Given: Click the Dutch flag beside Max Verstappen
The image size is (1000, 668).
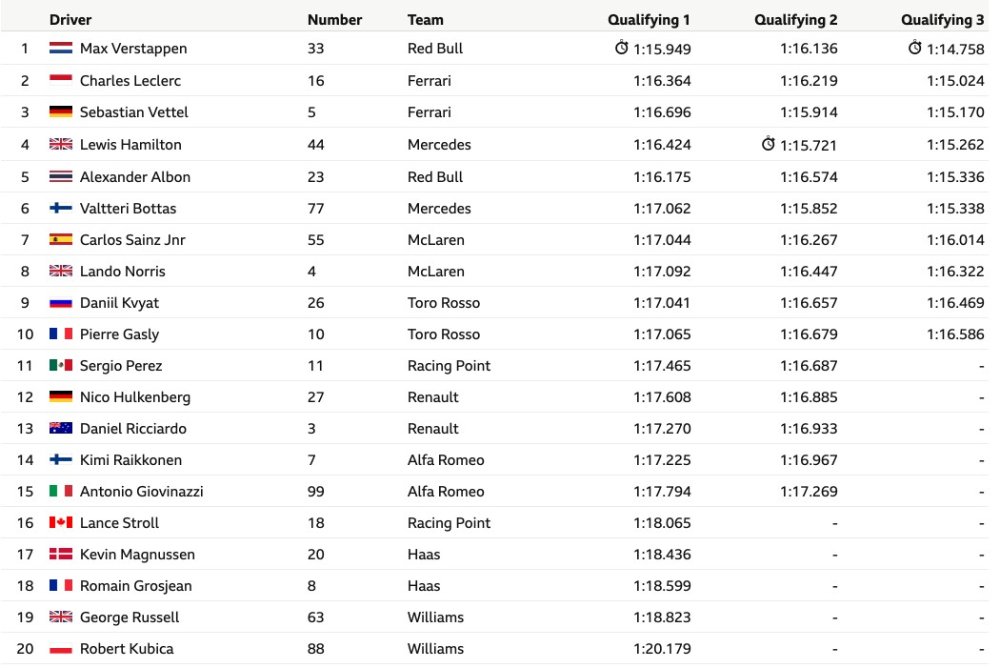Looking at the screenshot, I should click(61, 48).
